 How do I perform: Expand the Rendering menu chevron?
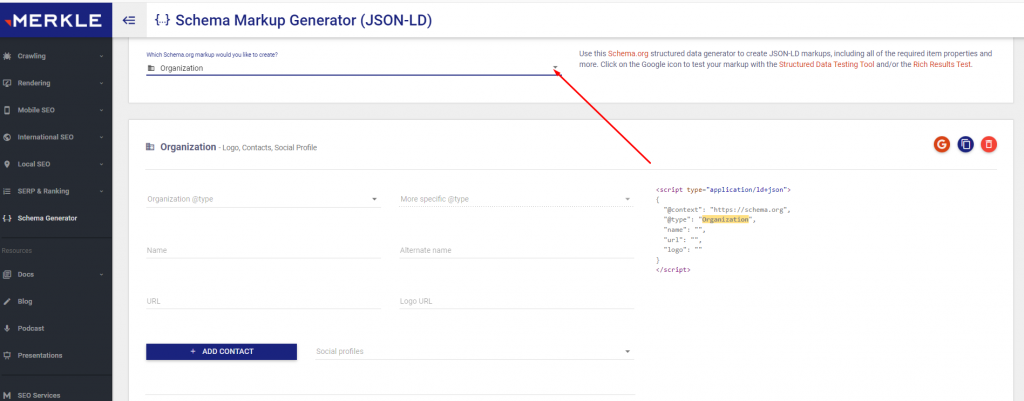coord(101,83)
